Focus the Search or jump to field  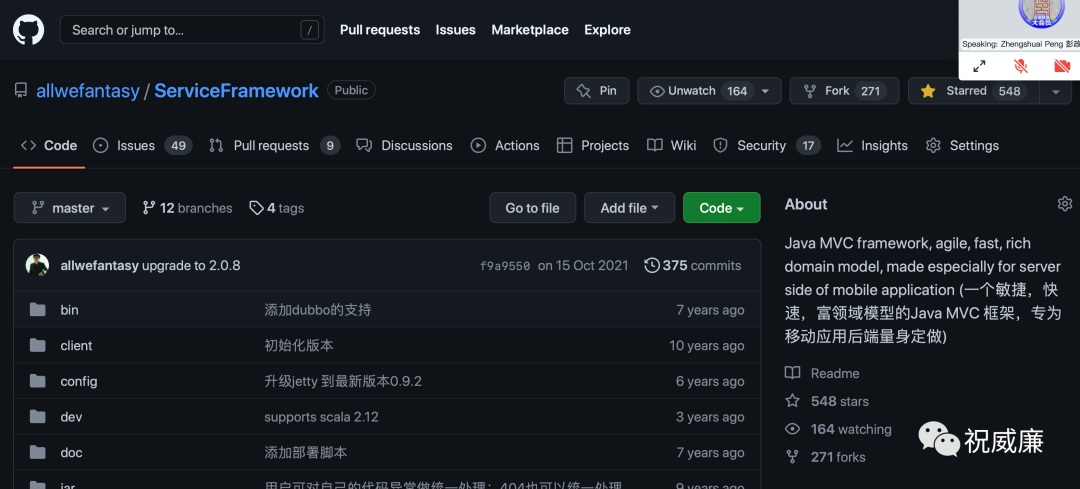point(192,30)
